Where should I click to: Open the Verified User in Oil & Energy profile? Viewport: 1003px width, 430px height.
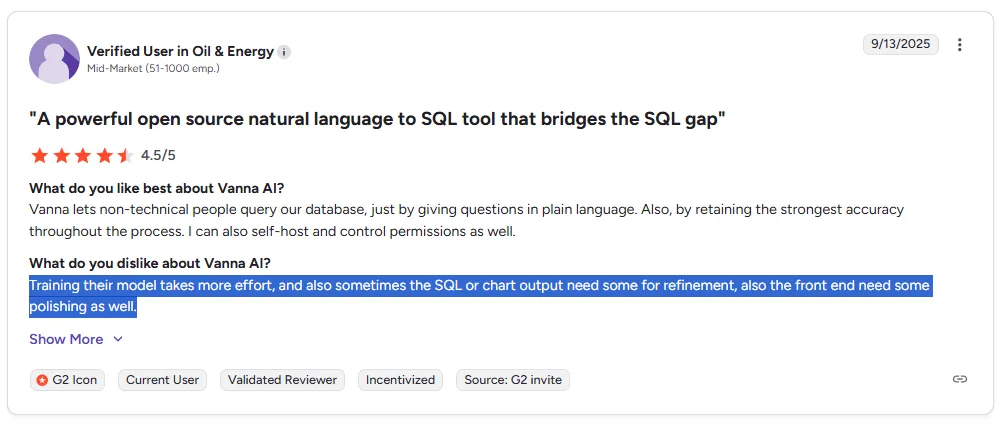[x=180, y=52]
